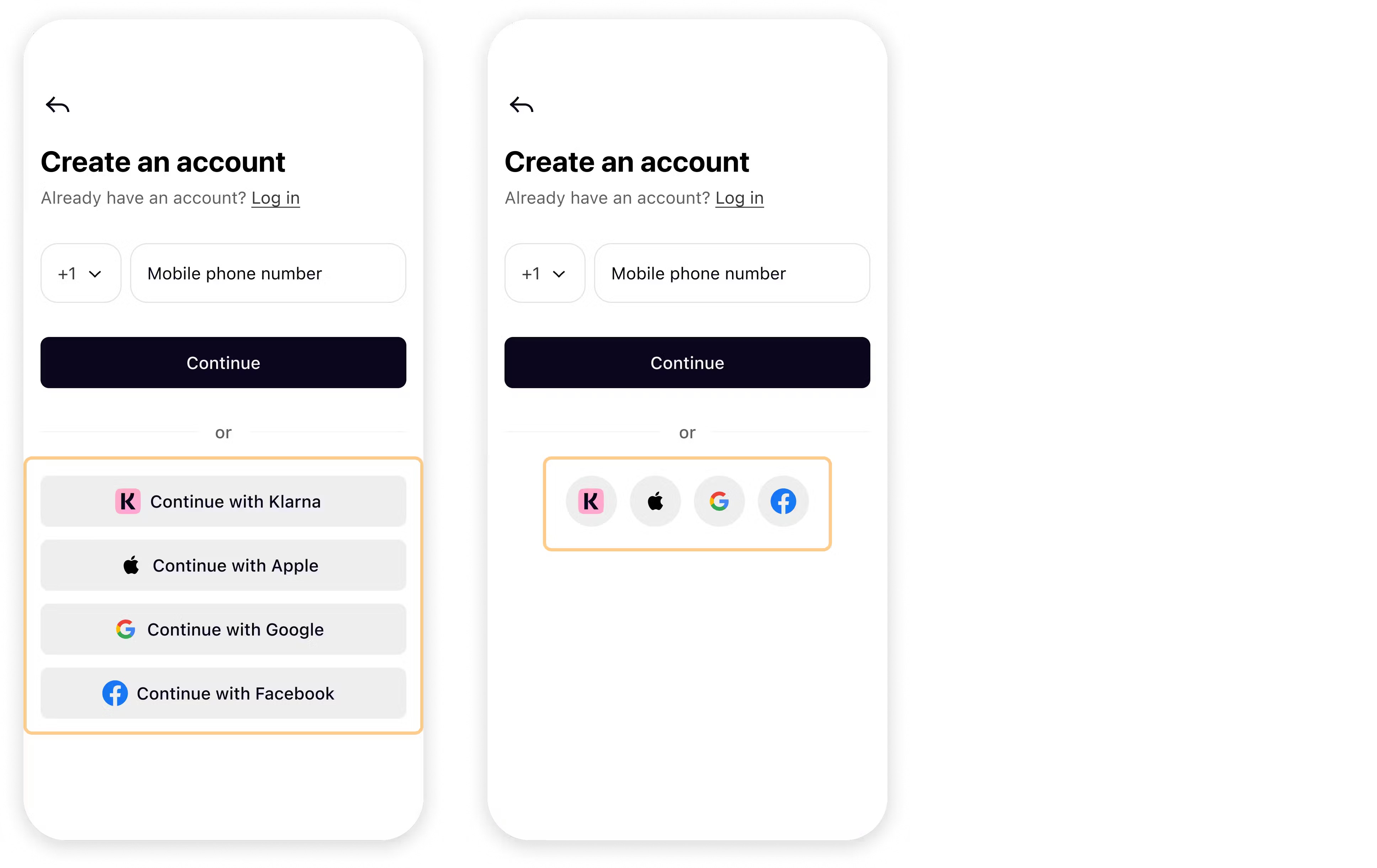Click Continue button on right screen
Viewport: 1377px width, 868px height.
[687, 362]
